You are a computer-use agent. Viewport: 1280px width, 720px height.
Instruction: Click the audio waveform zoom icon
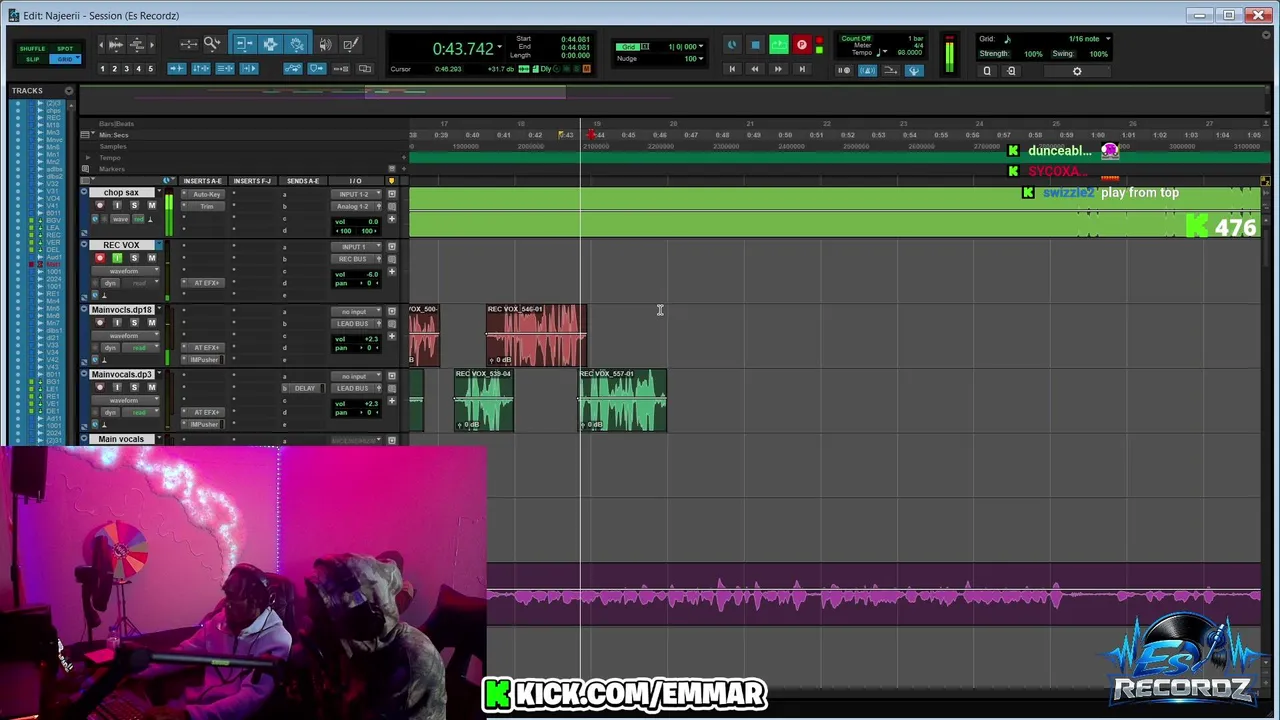click(116, 44)
